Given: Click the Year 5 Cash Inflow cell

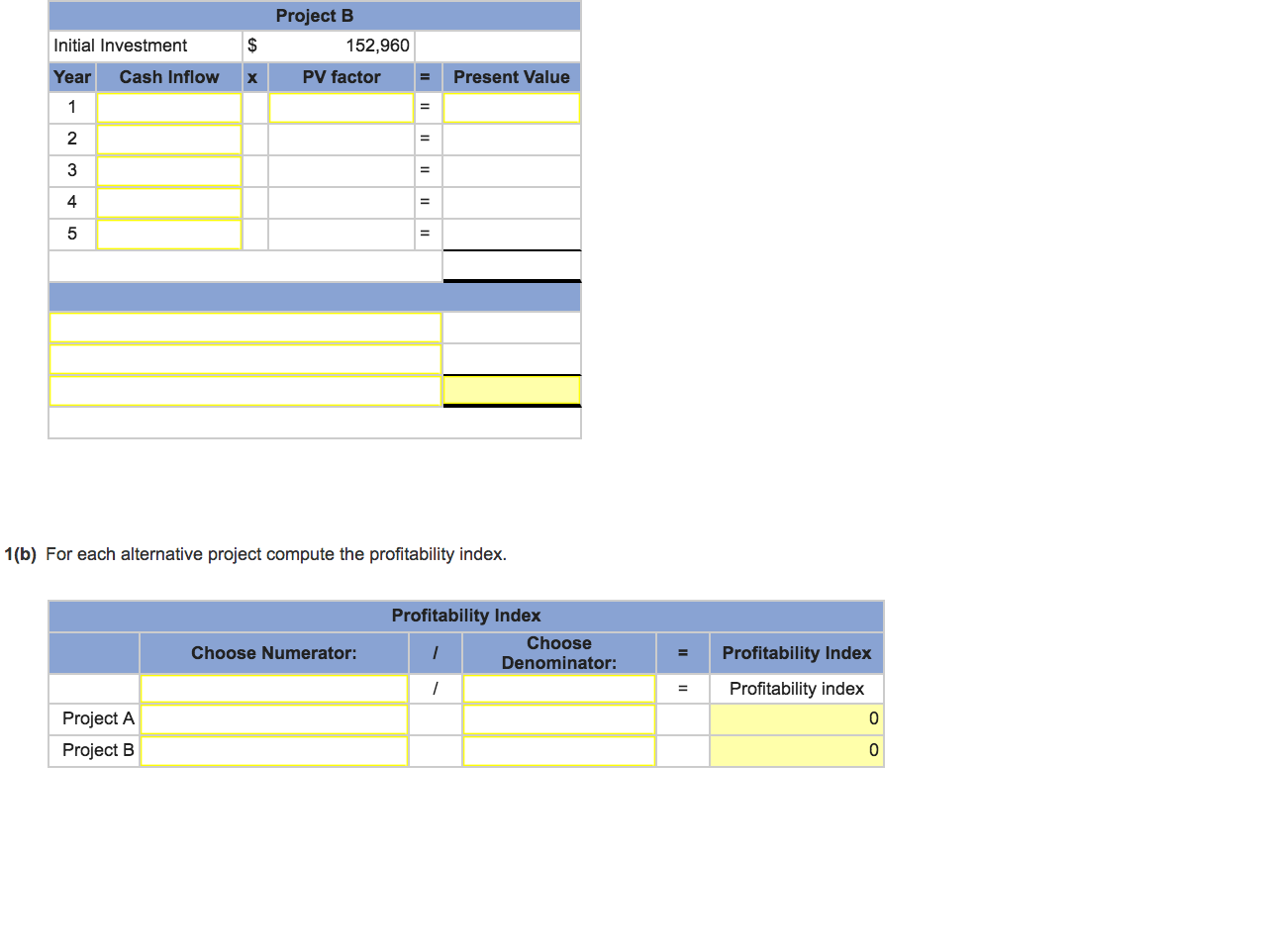Looking at the screenshot, I should pyautogui.click(x=169, y=235).
